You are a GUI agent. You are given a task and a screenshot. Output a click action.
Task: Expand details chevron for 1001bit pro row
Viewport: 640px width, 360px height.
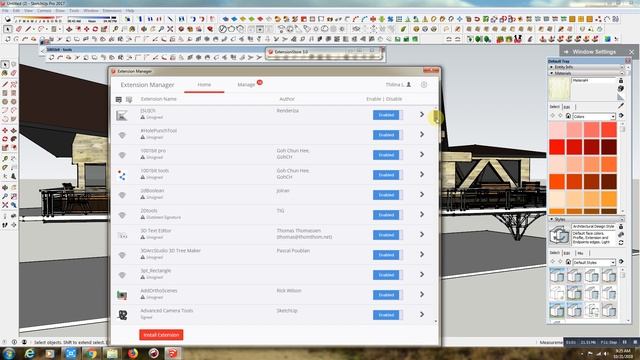pos(422,155)
